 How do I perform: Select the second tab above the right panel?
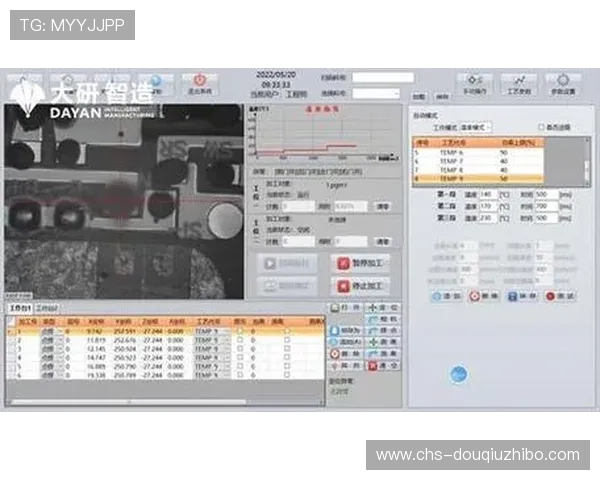[x=442, y=97]
